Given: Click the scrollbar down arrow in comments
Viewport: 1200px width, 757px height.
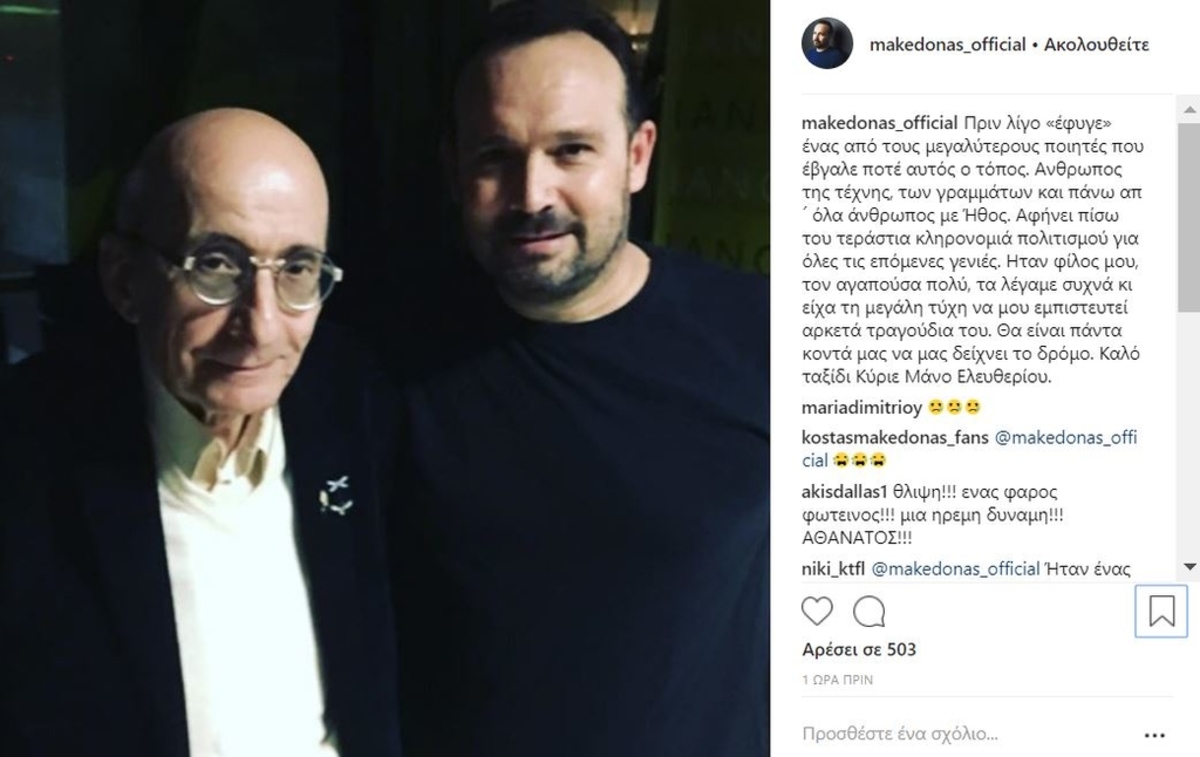Looking at the screenshot, I should tap(1190, 567).
